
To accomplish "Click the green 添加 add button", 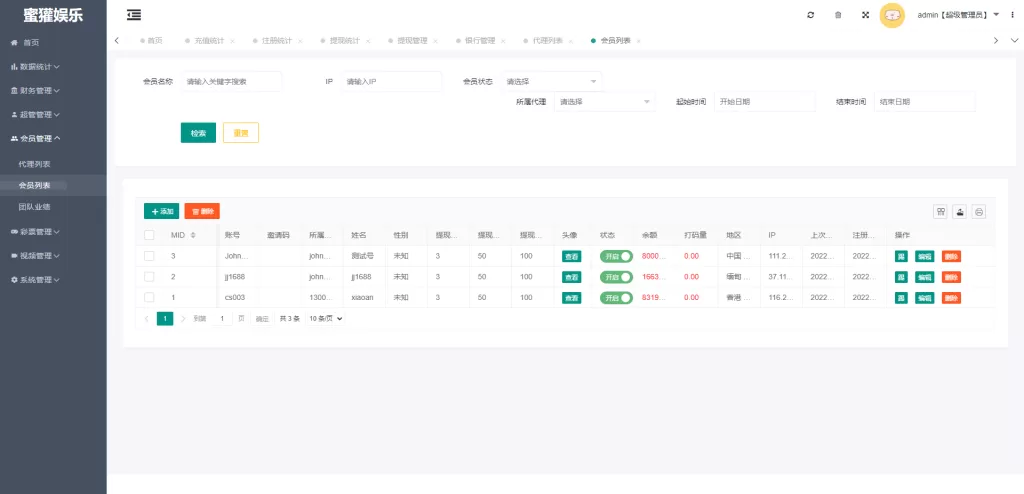I will coord(161,211).
